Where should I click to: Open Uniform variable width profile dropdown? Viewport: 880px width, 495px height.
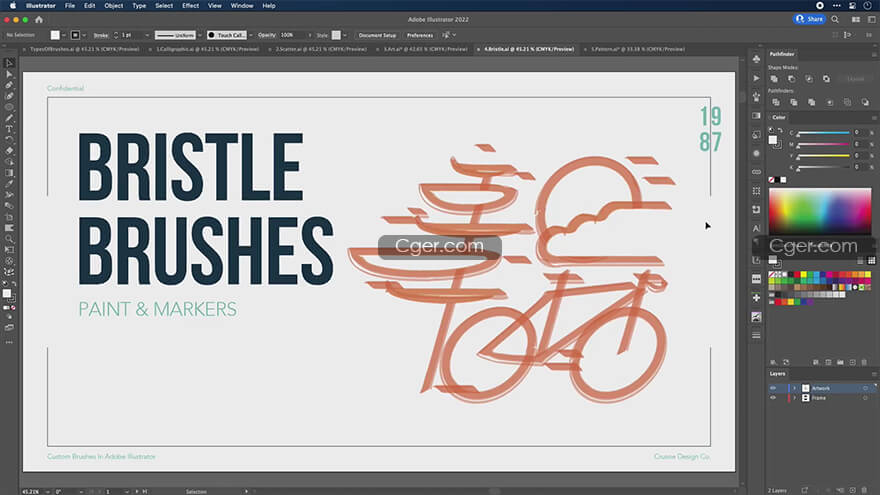(x=200, y=35)
